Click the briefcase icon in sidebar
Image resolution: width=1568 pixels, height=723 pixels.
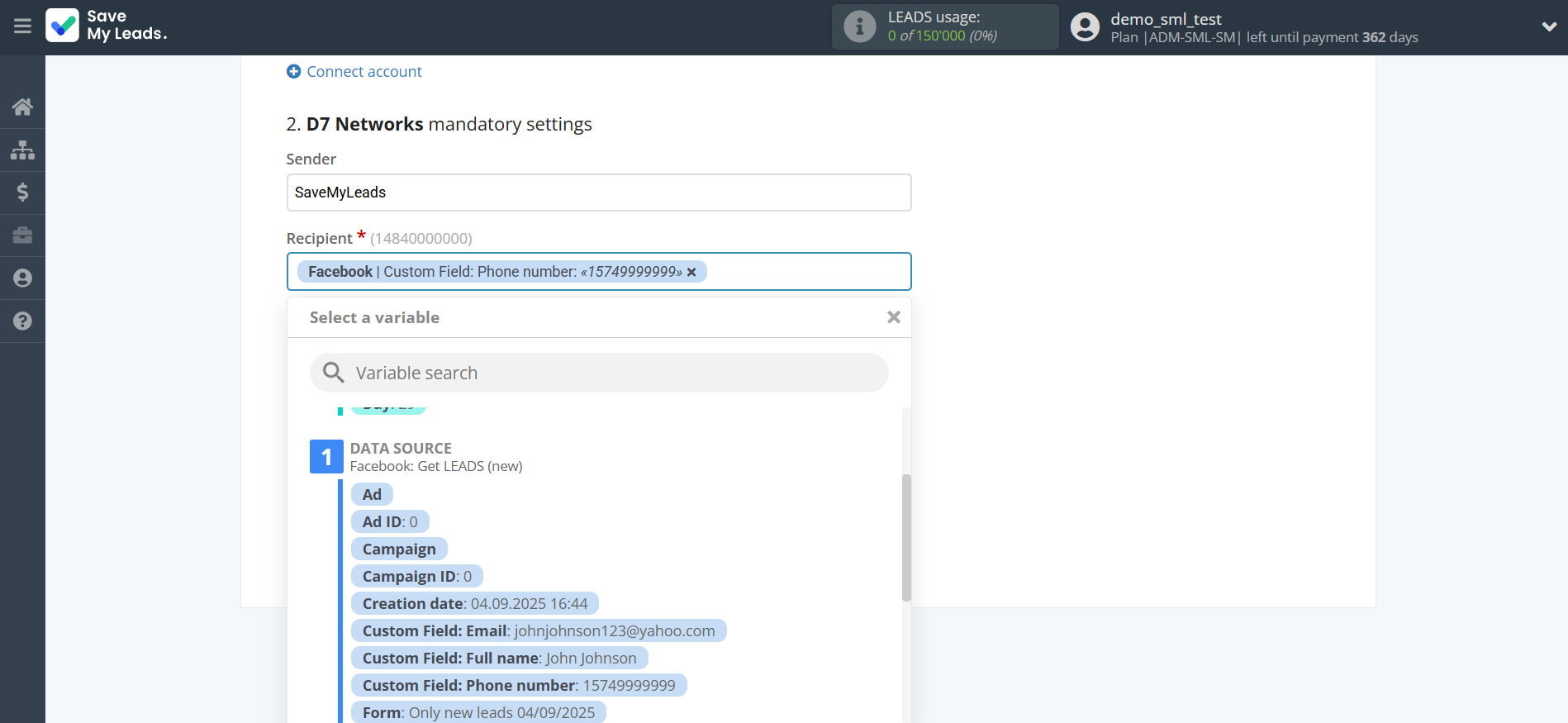coord(22,235)
